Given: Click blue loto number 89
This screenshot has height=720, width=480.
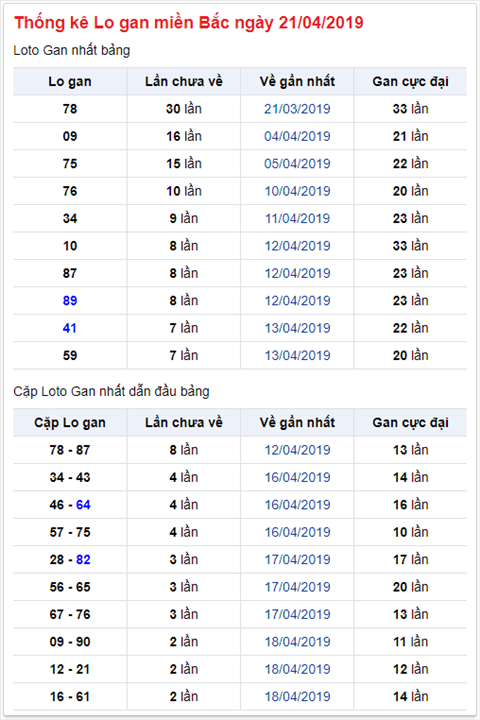Looking at the screenshot, I should point(70,301).
